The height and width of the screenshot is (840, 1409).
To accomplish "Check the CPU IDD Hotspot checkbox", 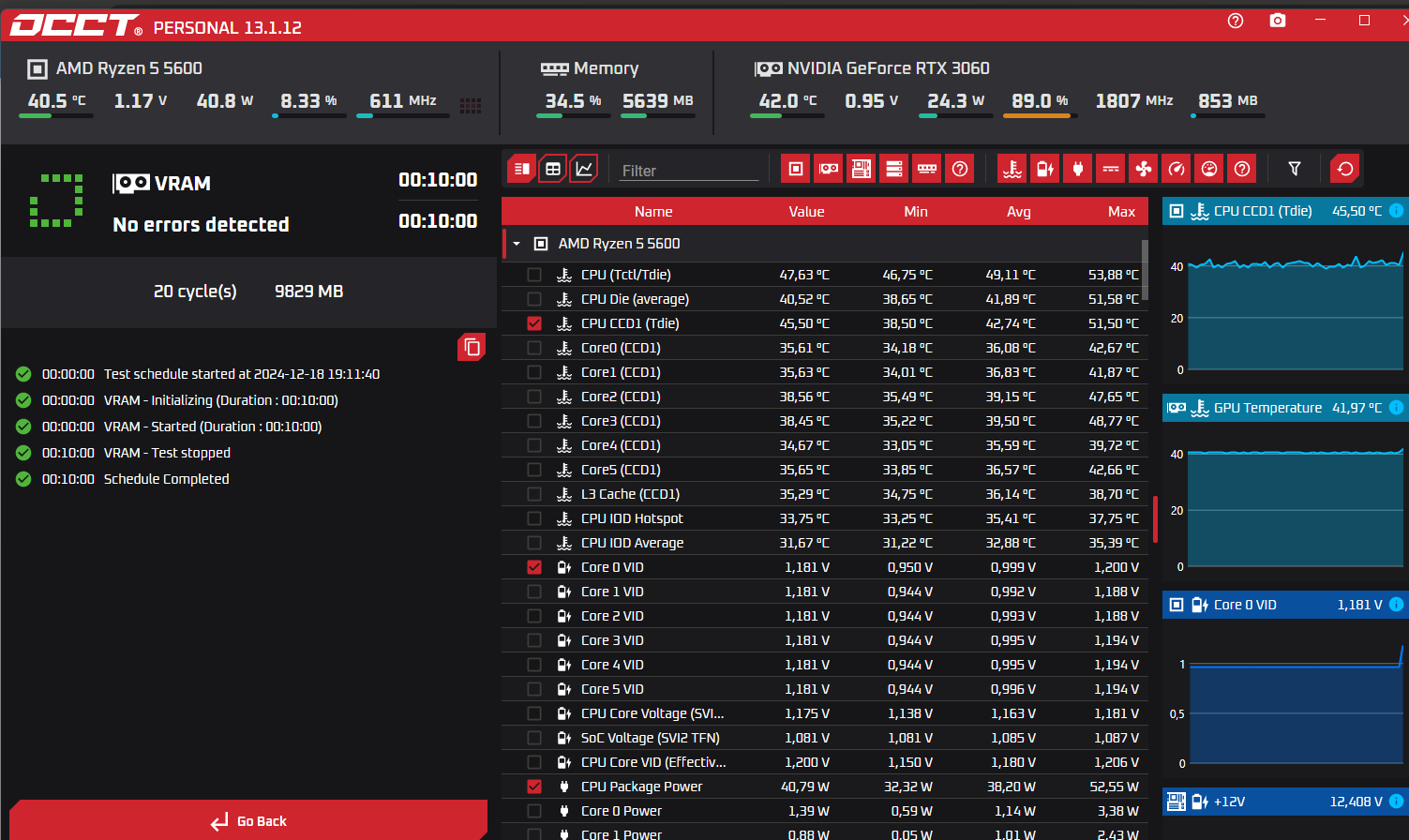I will [534, 518].
